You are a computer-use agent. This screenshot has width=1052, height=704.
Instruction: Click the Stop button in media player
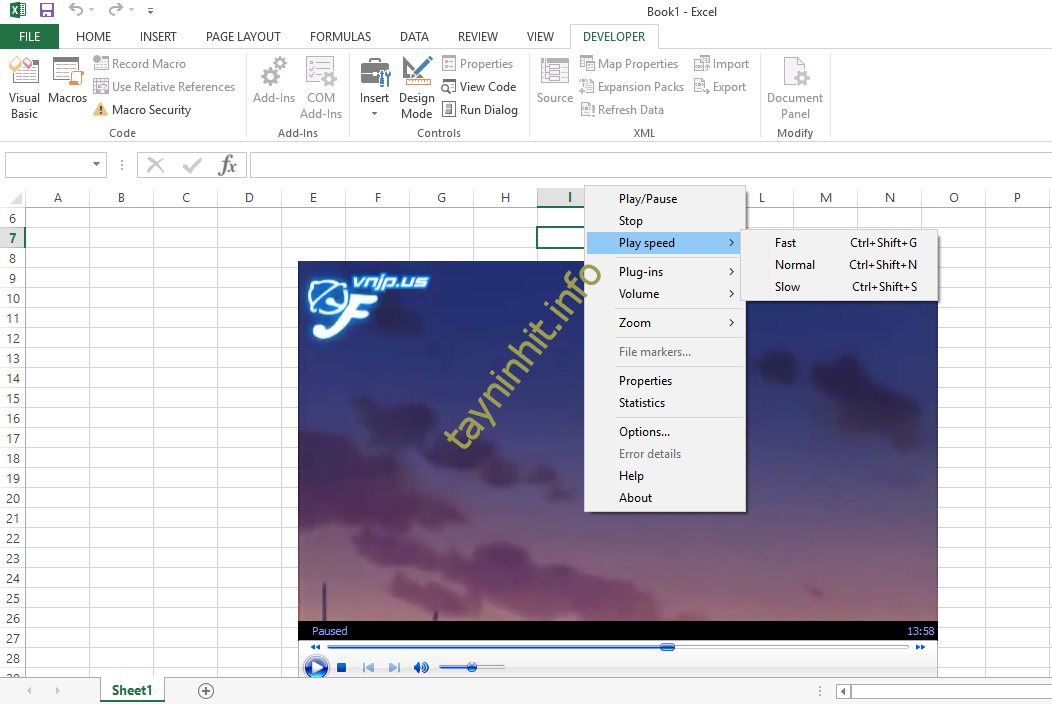click(342, 667)
